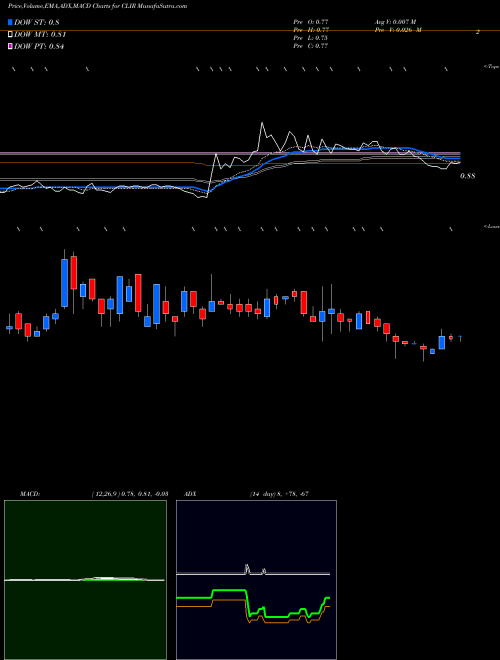
Task: Click the 'Pre L: 0.75' value
Action: [311, 38]
